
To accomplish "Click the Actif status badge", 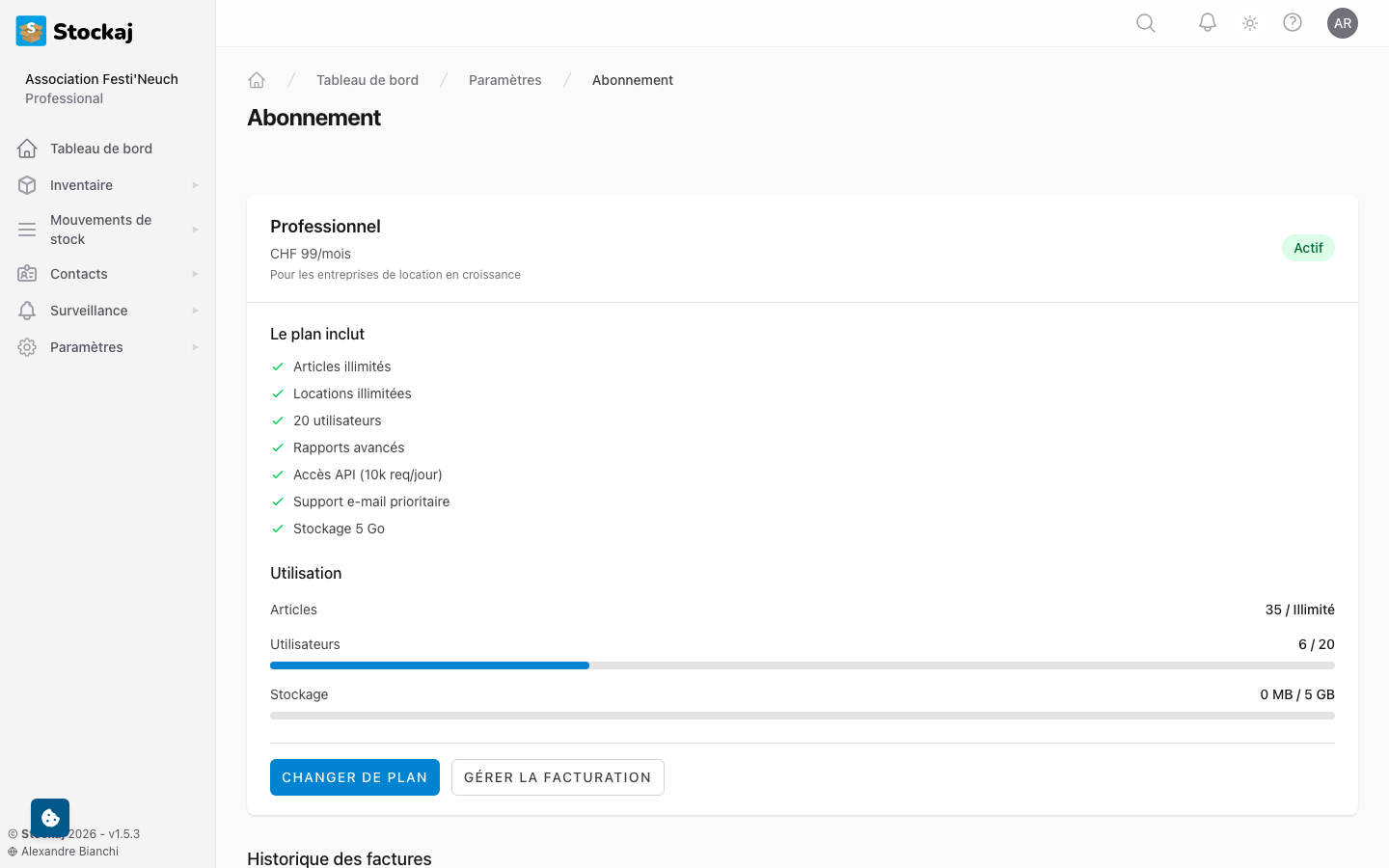I will coord(1308,248).
